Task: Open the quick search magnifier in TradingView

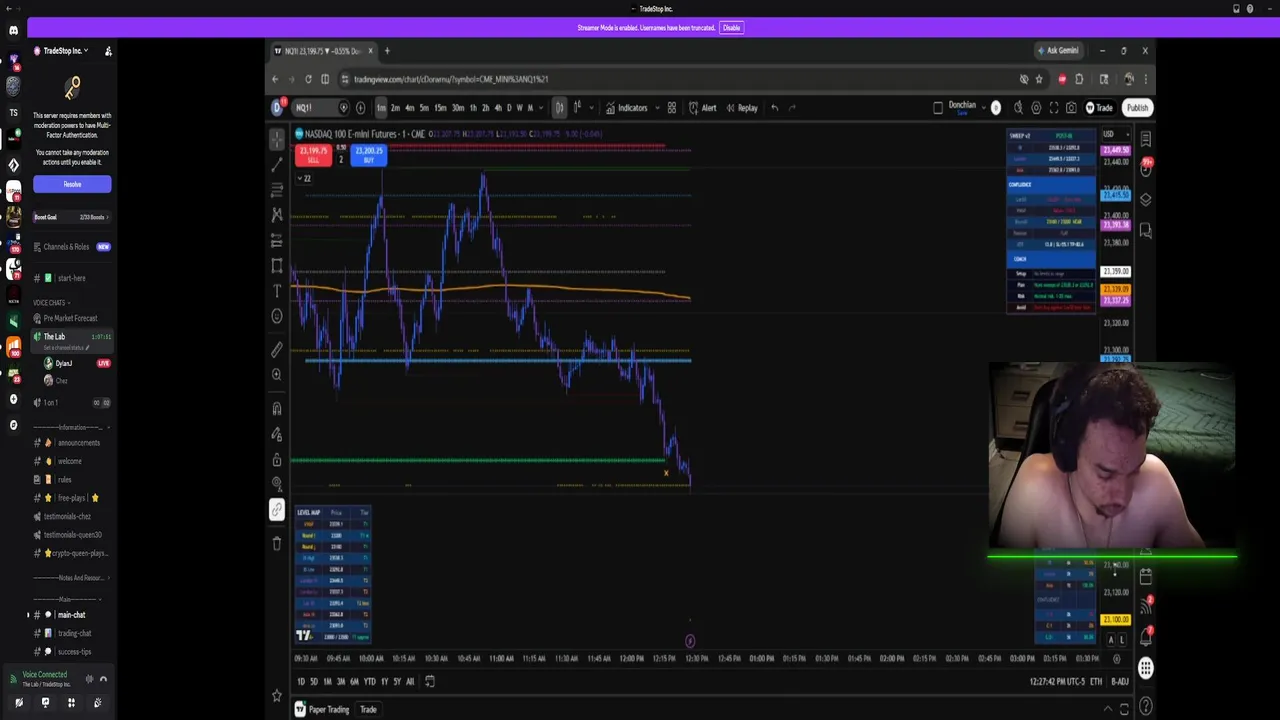Action: (1018, 108)
